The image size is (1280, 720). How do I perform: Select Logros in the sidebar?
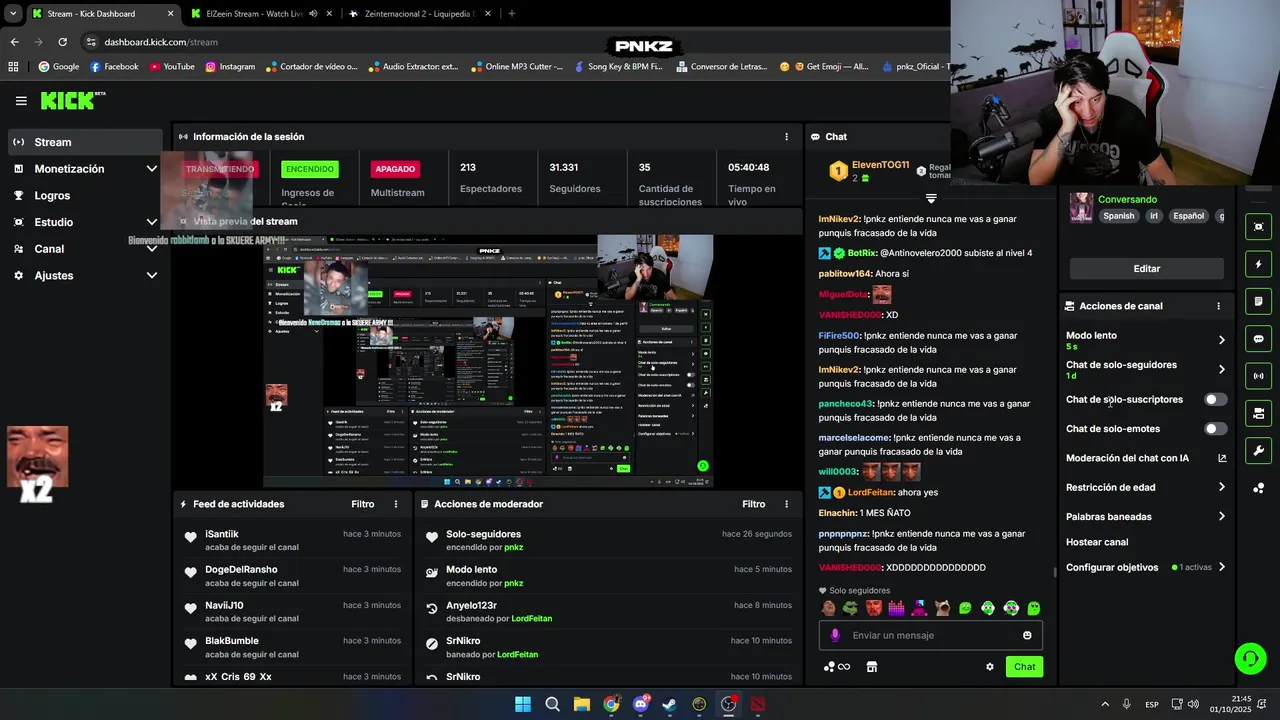pyautogui.click(x=85, y=196)
